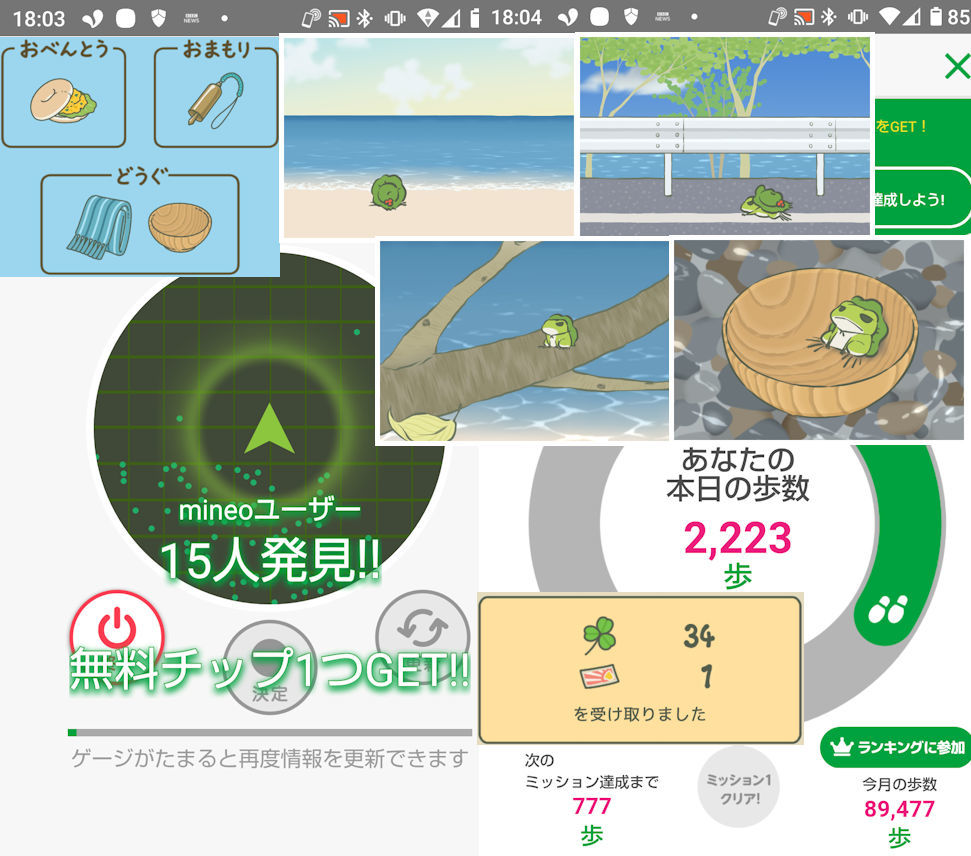Select the bagel sandwich under おべんとう
The height and width of the screenshot is (856, 971).
[63, 100]
